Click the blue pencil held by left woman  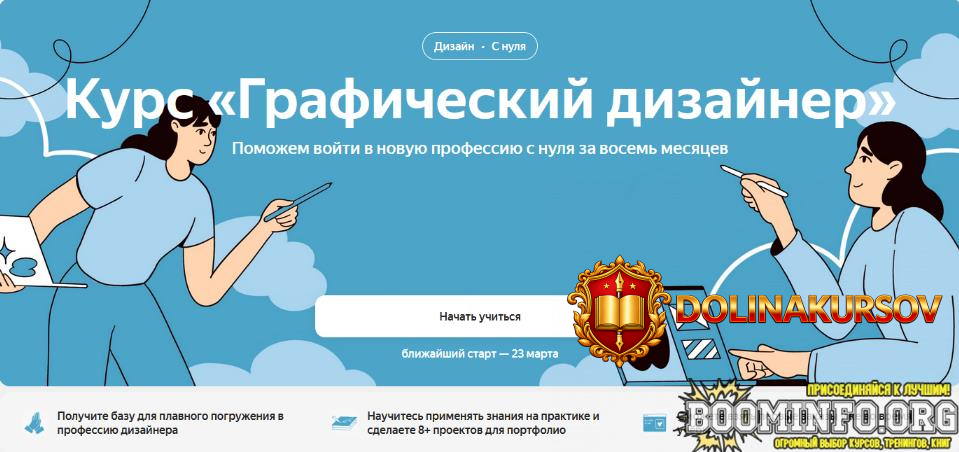pyautogui.click(x=297, y=202)
